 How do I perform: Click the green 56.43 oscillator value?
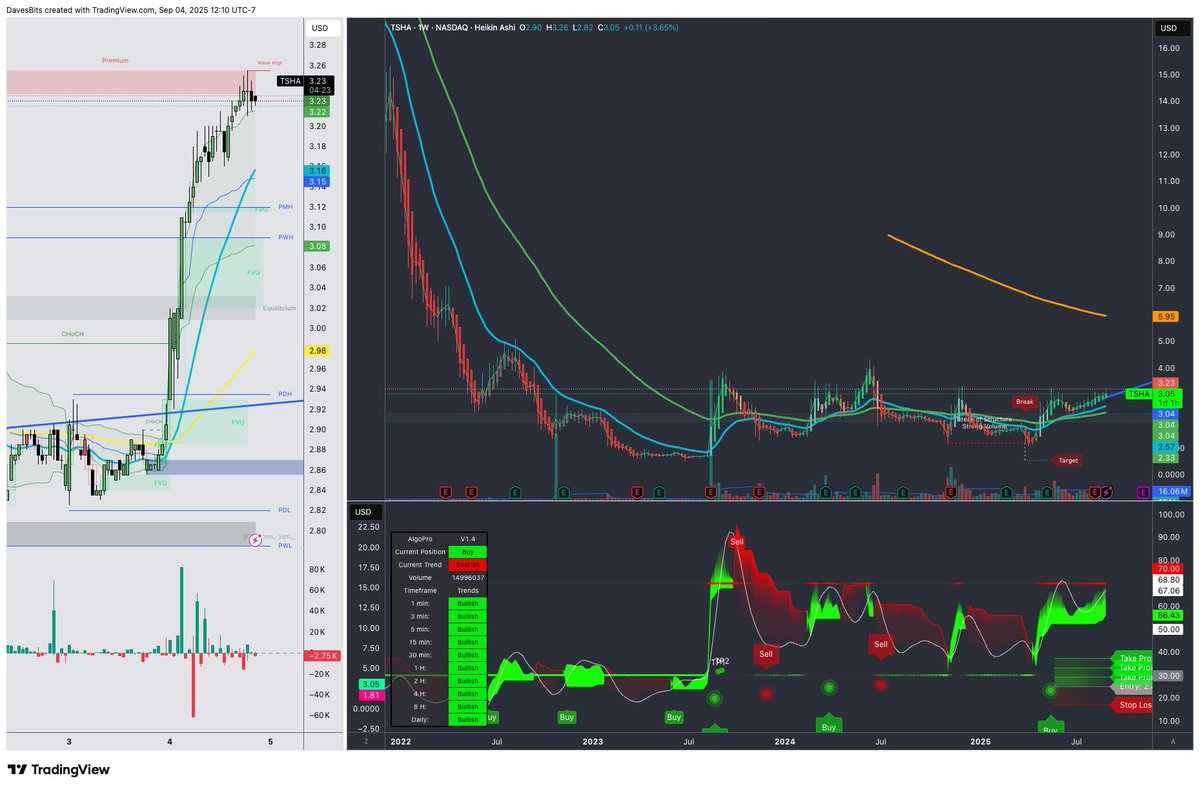pos(1169,616)
